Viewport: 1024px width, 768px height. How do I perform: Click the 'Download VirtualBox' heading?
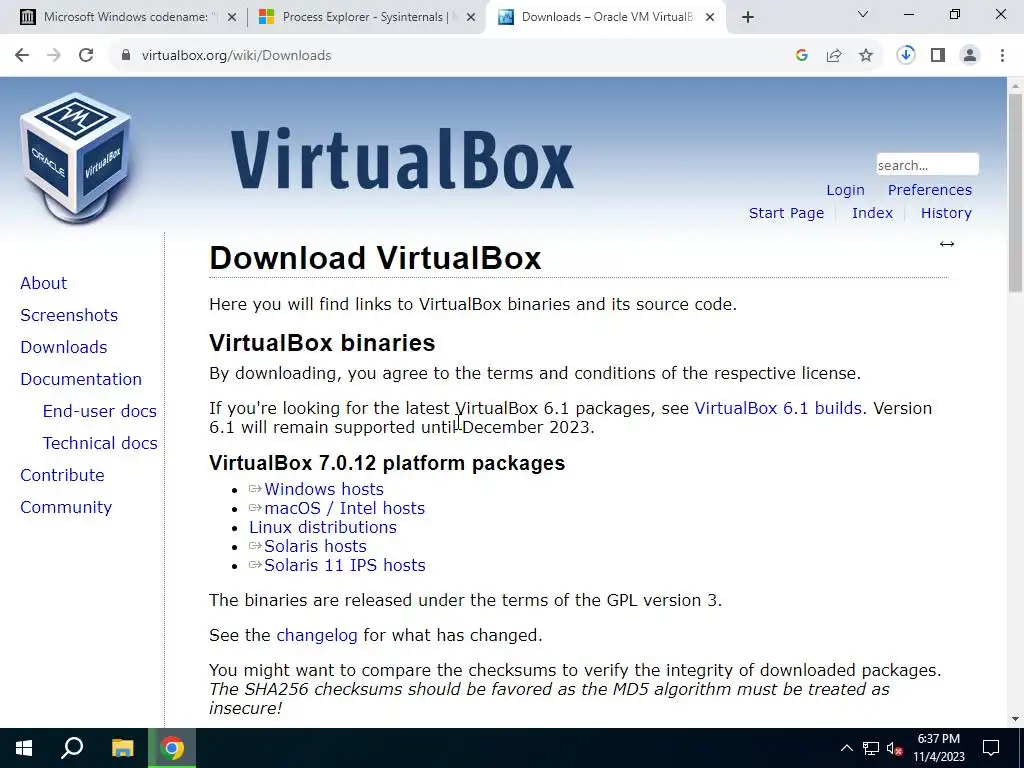point(375,258)
